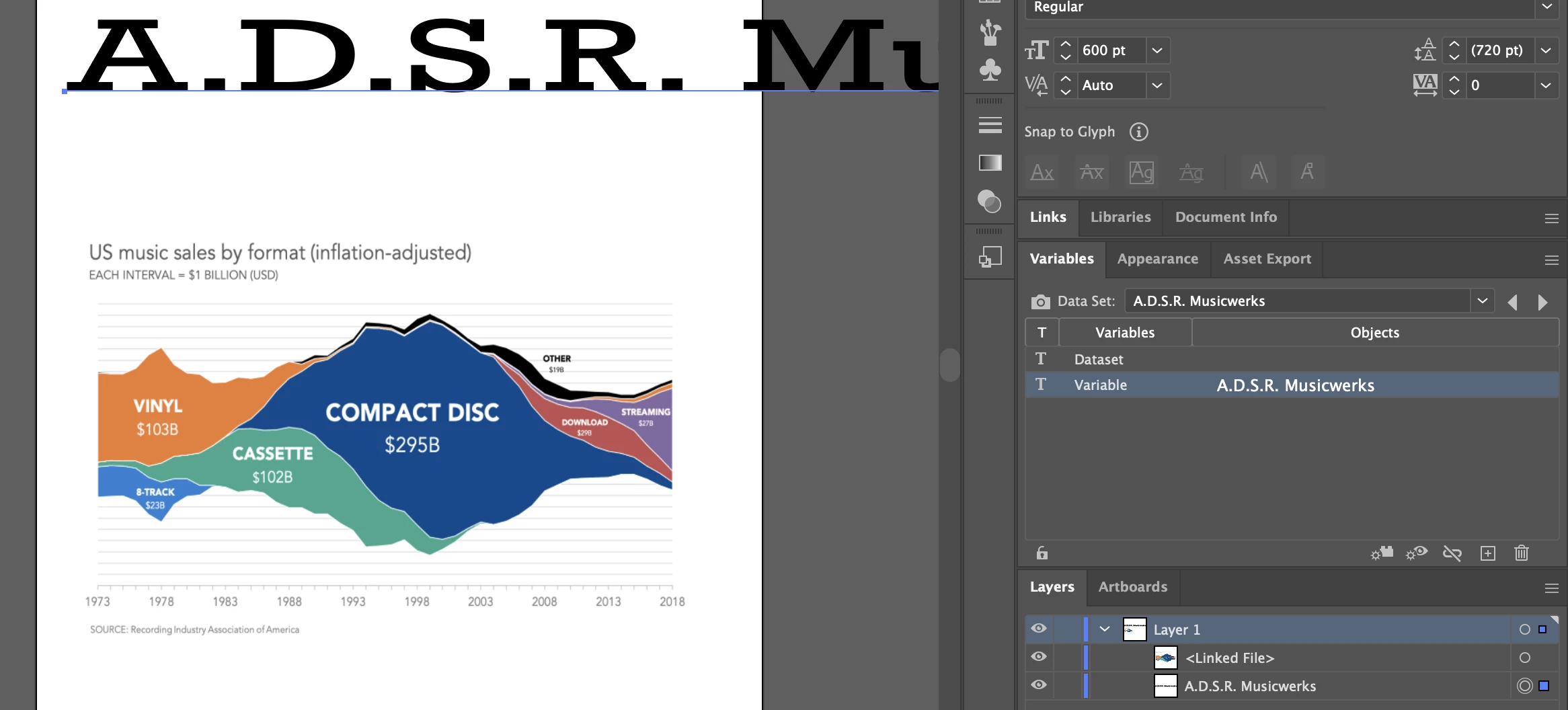This screenshot has height=710, width=1568.
Task: Click kerning stepper arrows
Action: click(x=1065, y=85)
